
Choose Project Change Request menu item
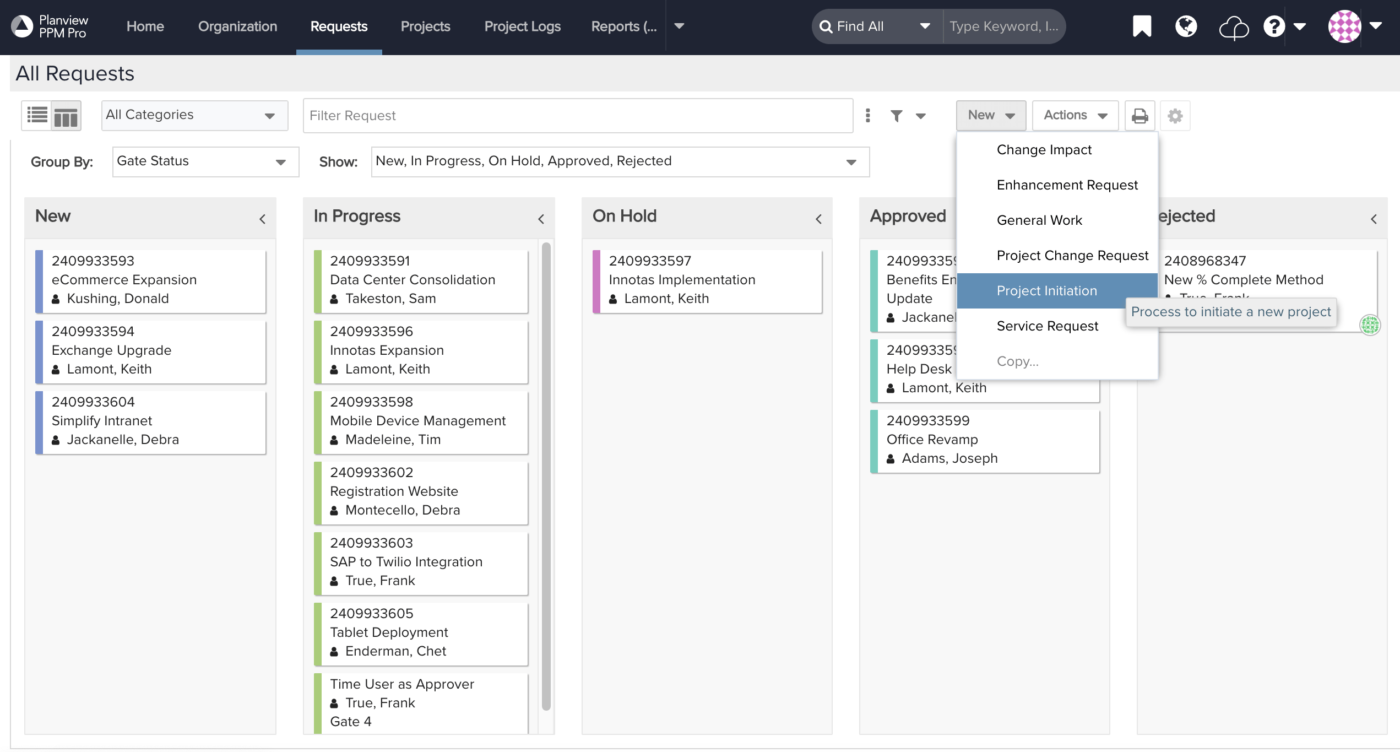click(x=1057, y=255)
